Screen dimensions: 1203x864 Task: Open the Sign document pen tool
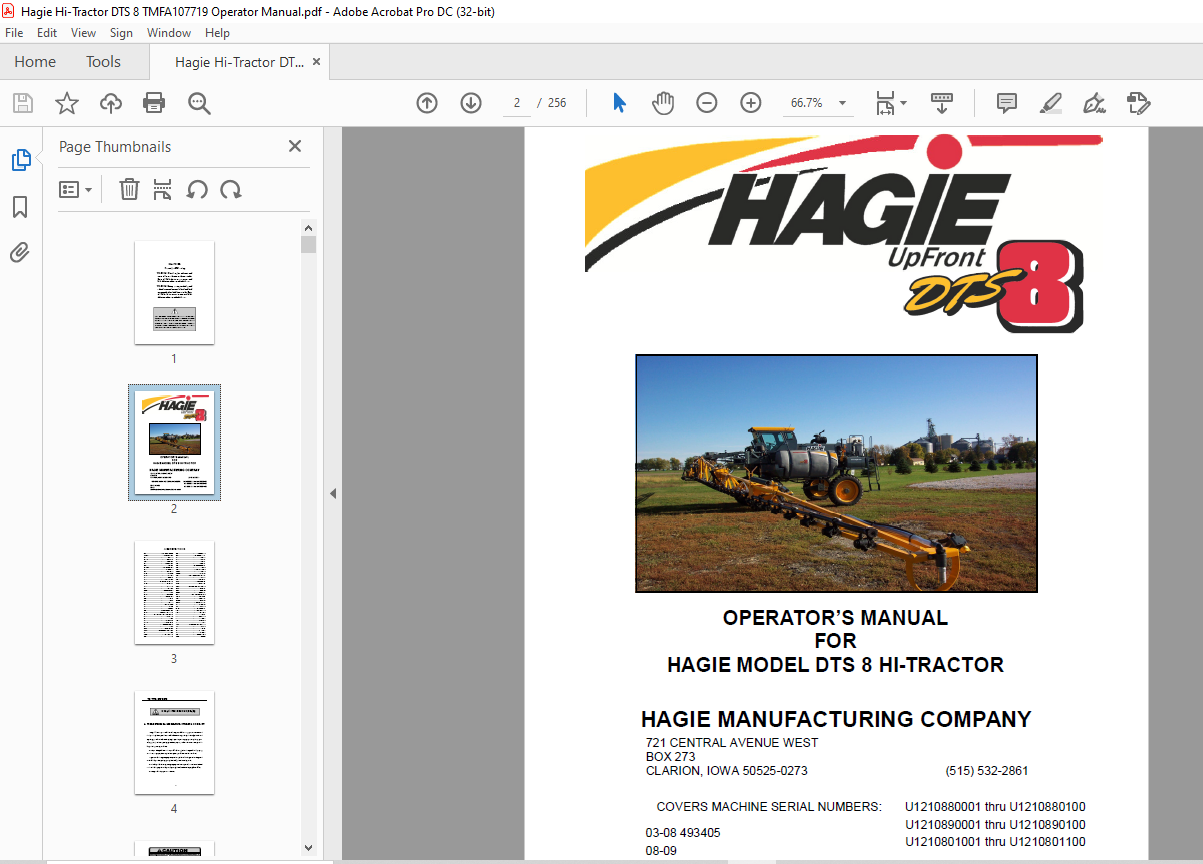tap(1094, 103)
